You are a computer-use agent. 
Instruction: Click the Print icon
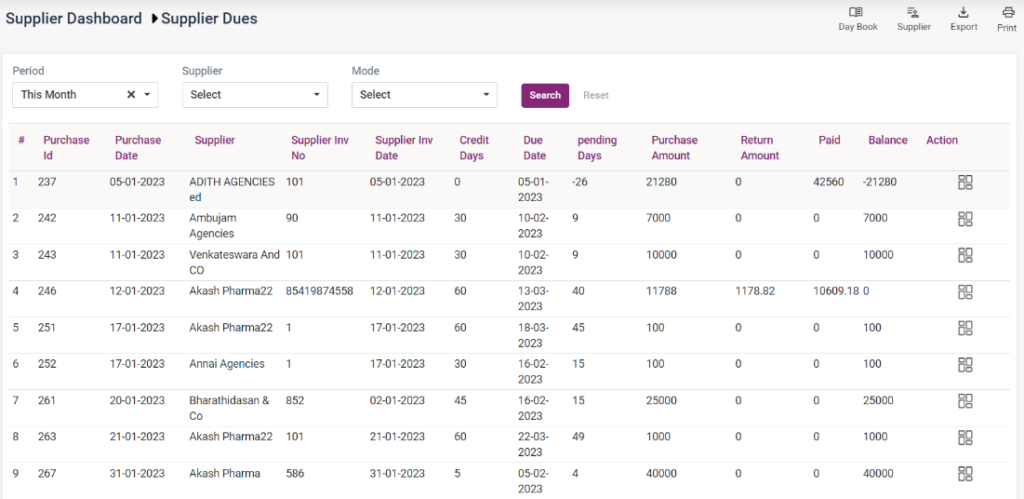[1007, 13]
